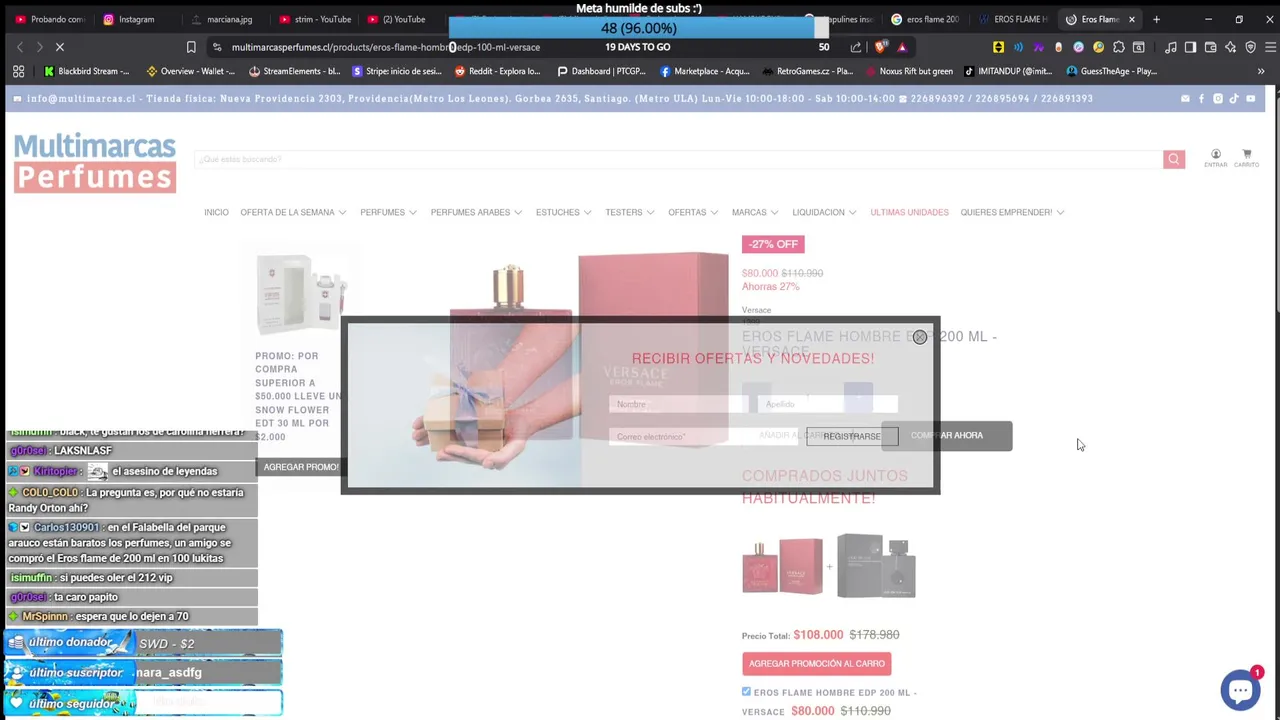Switch to the EROS FLAME H... tab
The height and width of the screenshot is (720, 1280).
point(1014,19)
